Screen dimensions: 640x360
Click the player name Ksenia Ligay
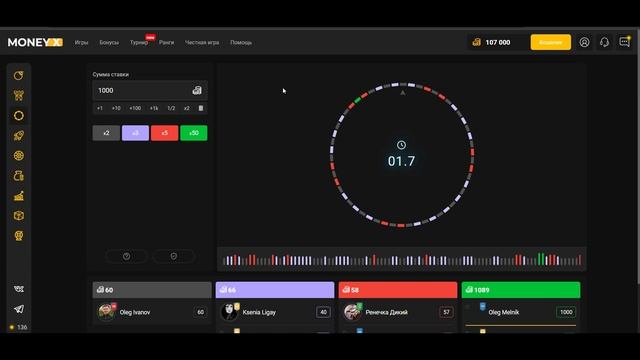pos(259,312)
